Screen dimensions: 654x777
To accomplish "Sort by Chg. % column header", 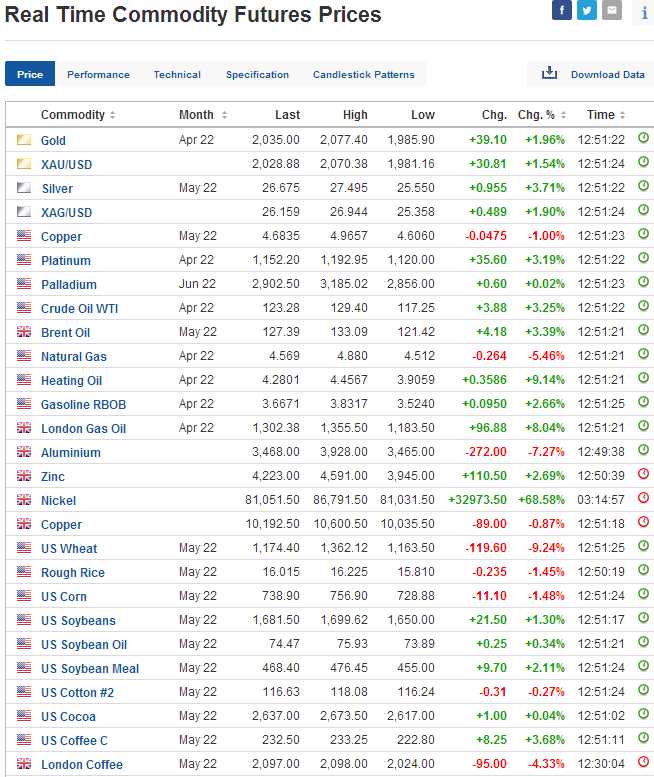I will 541,115.
